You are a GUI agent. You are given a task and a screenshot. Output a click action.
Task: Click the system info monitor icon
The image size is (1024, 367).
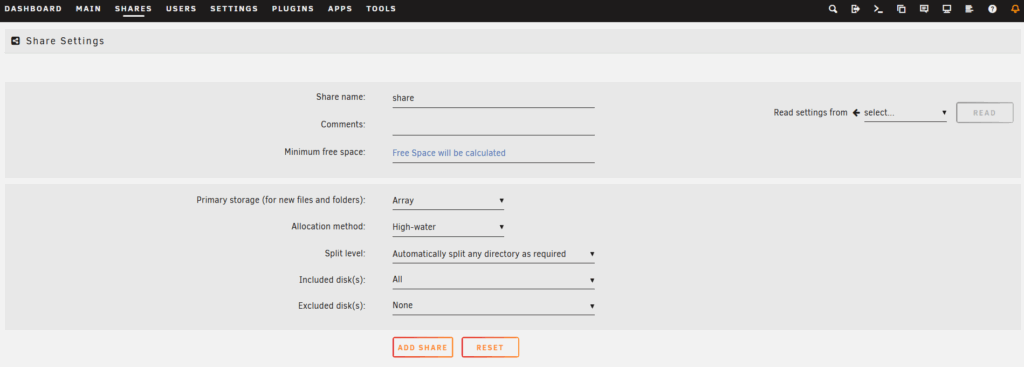946,9
